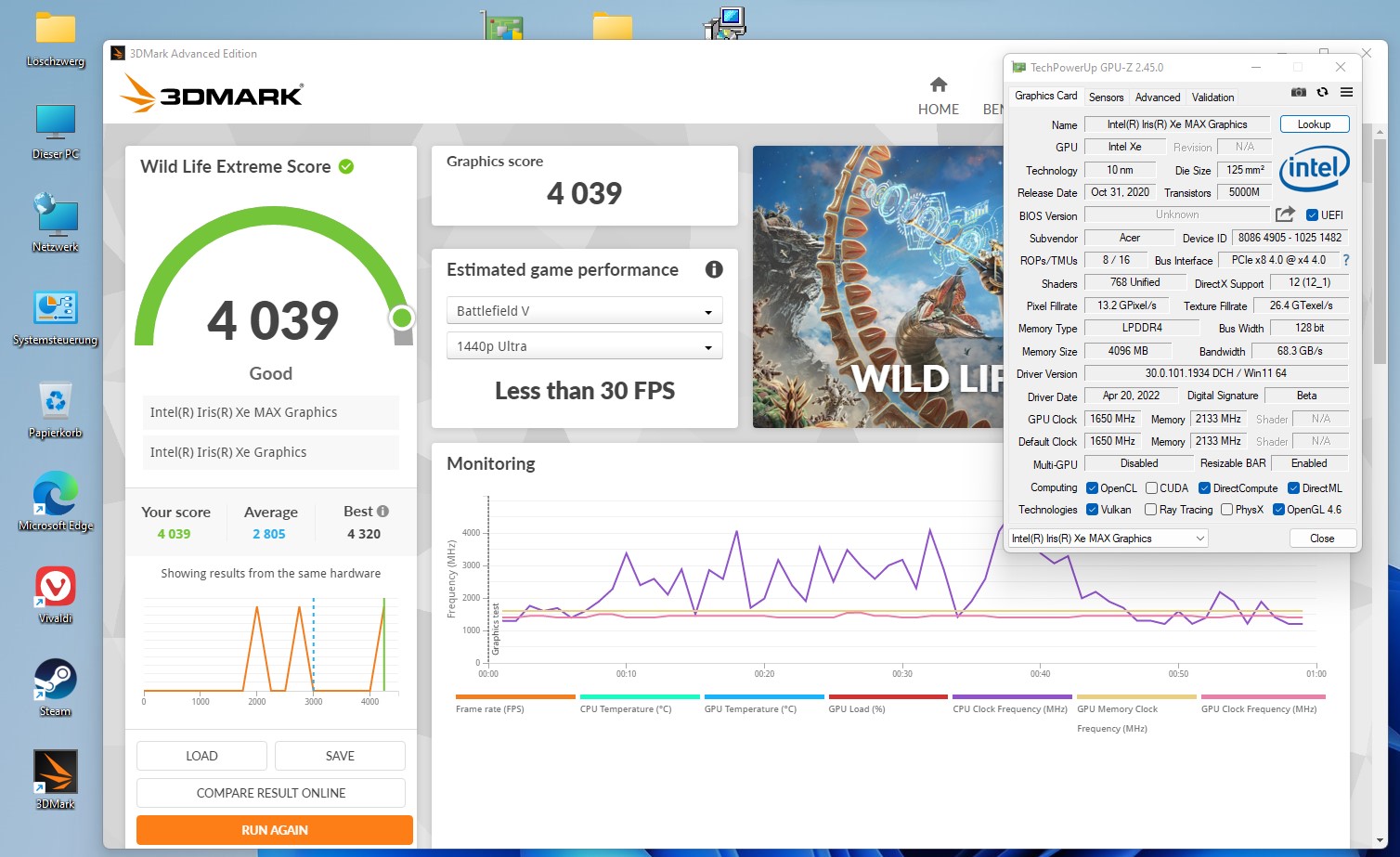
Task: Click COMPARE RESULT ONLINE button
Action: click(x=271, y=793)
